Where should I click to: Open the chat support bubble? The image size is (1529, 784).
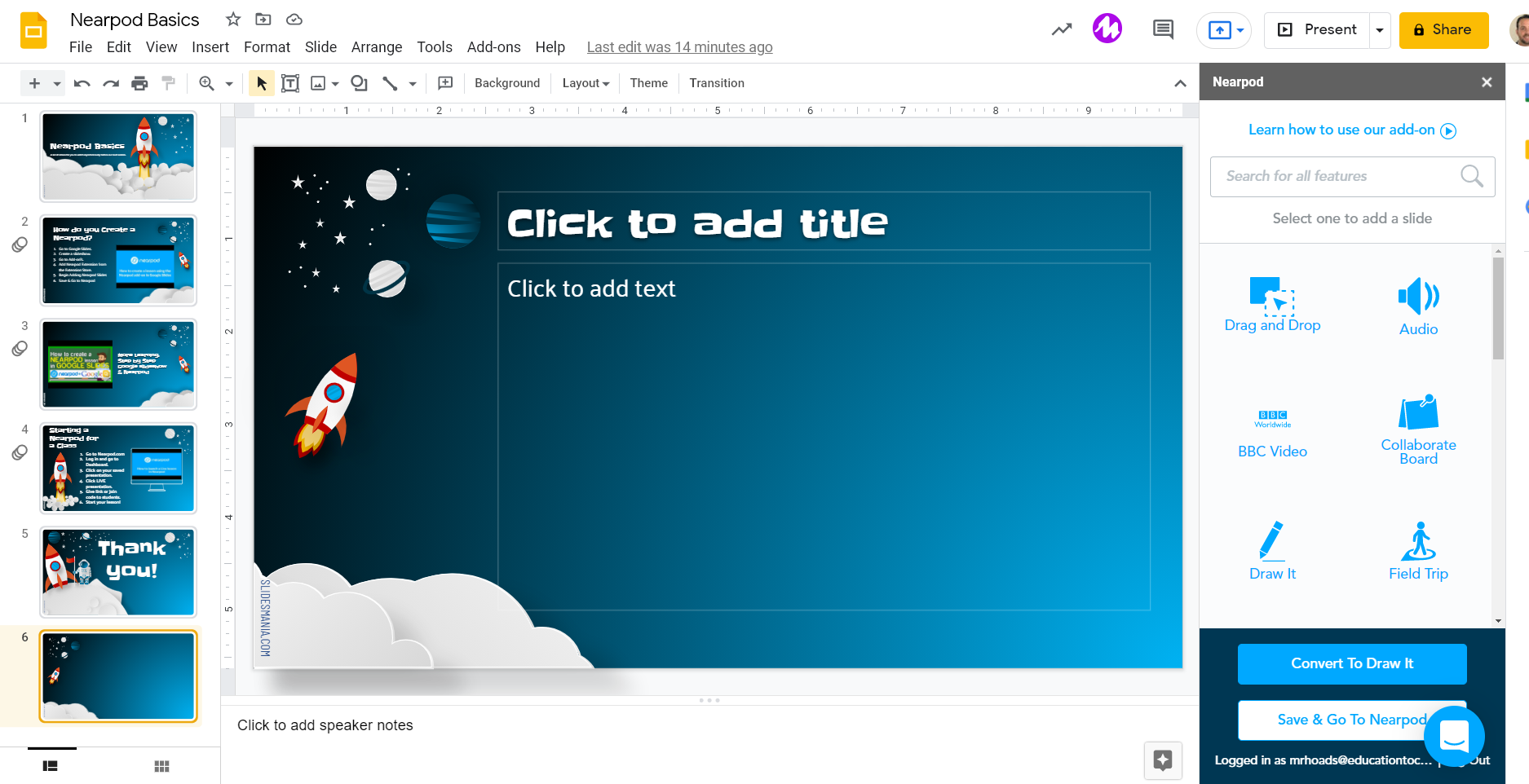(x=1454, y=736)
